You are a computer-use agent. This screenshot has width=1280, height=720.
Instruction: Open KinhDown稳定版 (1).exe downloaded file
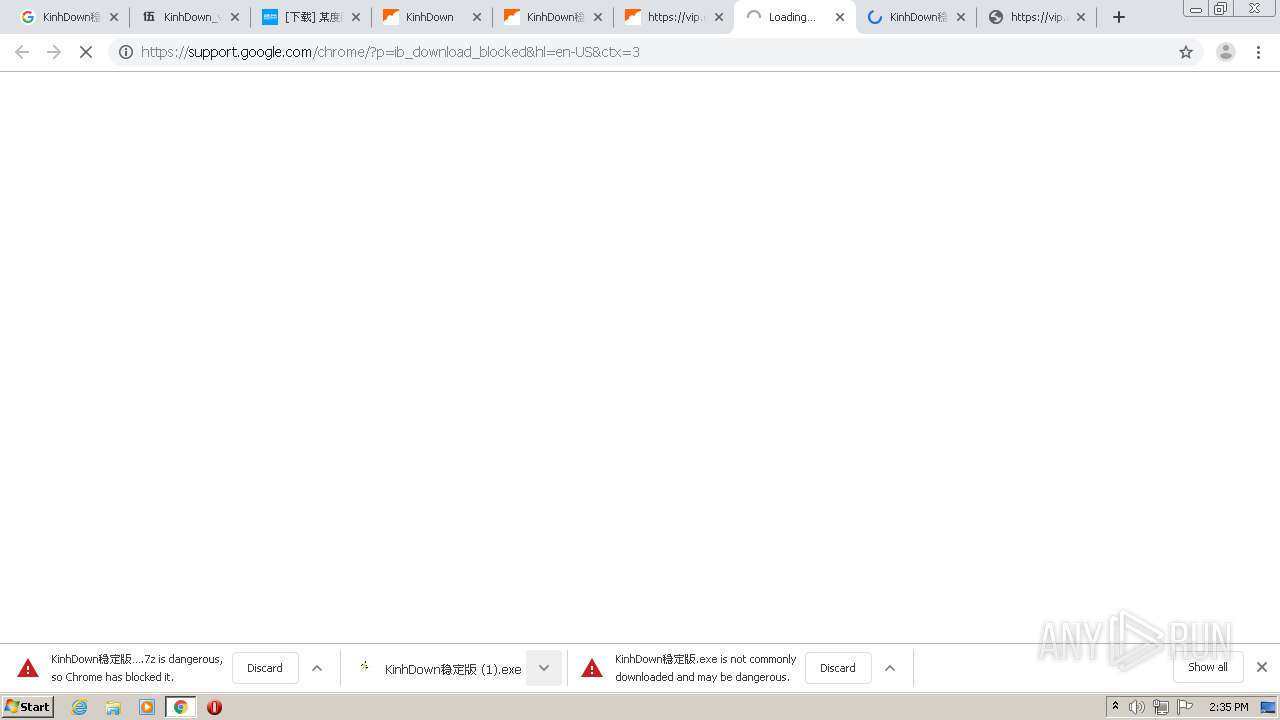[438, 668]
